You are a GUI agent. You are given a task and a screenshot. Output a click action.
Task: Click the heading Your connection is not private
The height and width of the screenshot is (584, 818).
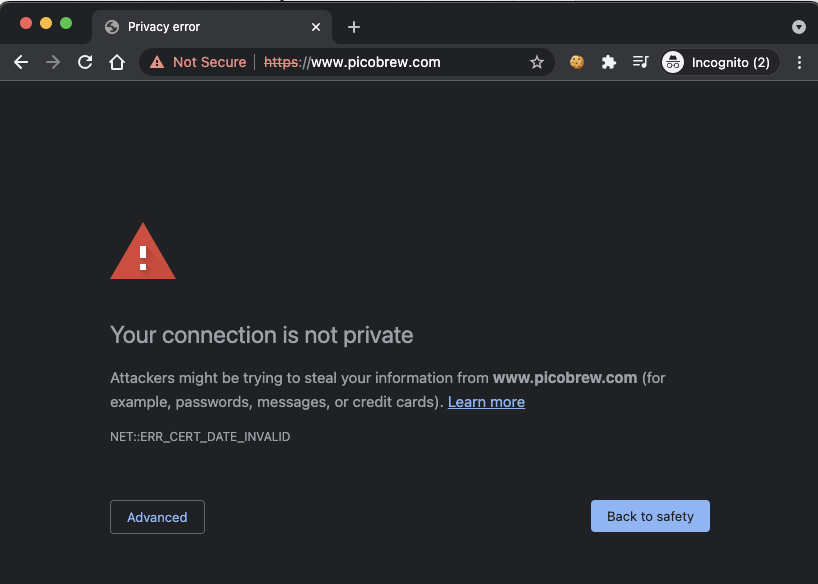(261, 335)
